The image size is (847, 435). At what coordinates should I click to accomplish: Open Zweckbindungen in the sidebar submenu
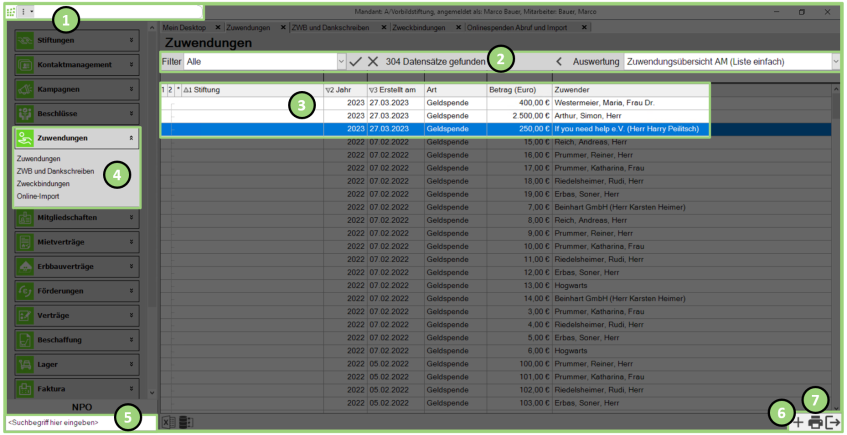click(42, 184)
